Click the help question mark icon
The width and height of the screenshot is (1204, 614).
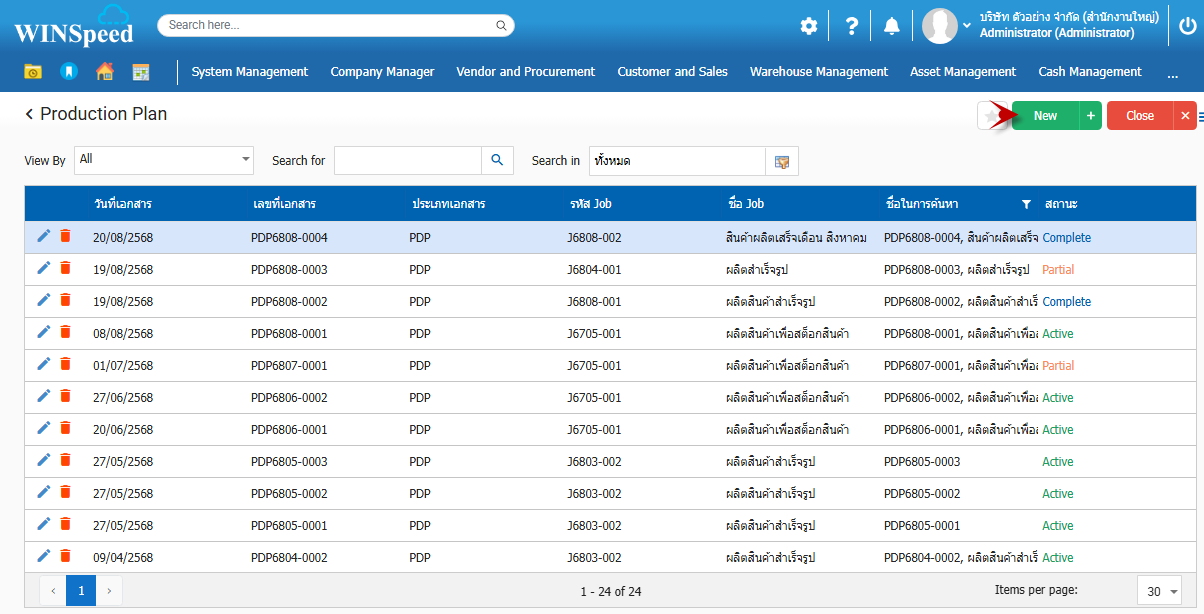pos(851,27)
